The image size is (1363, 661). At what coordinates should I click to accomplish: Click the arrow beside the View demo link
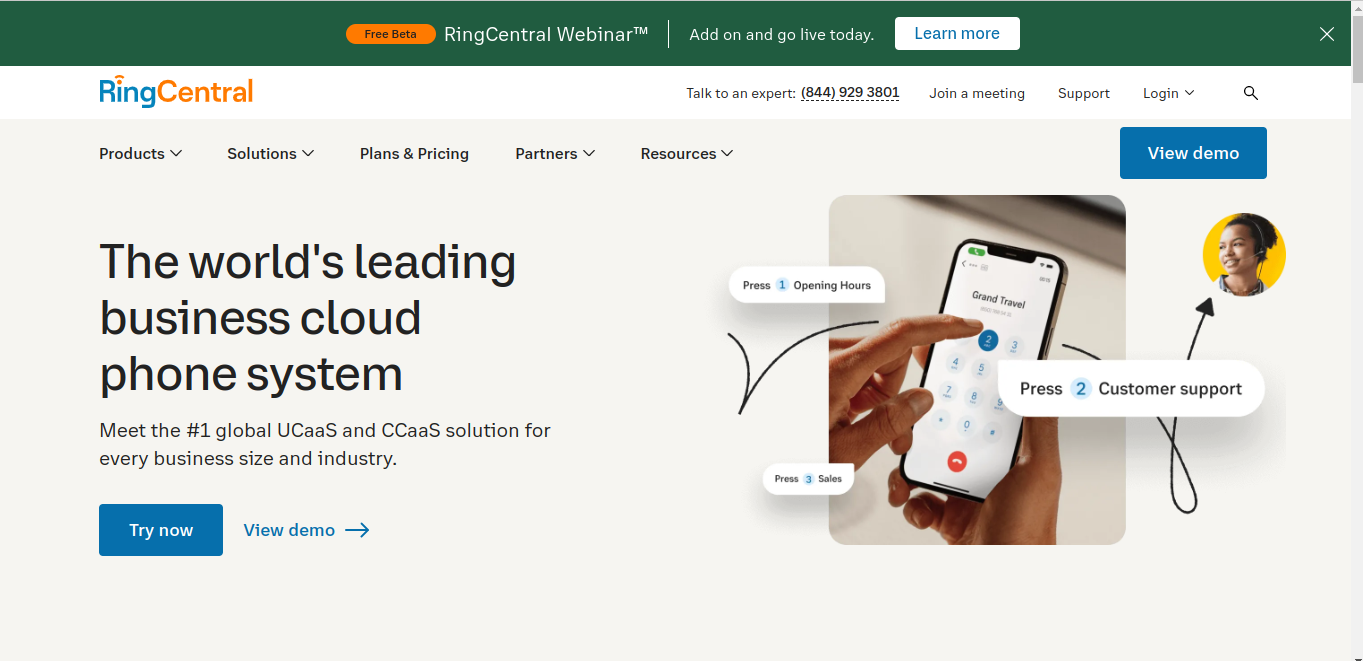click(357, 530)
